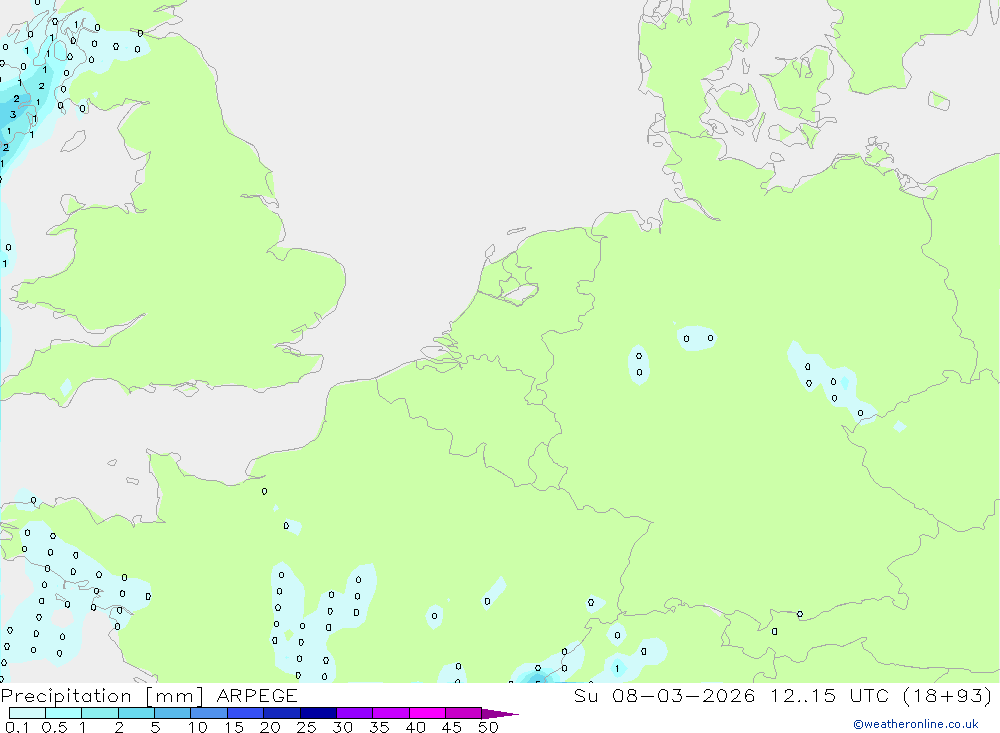
Task: Click the '35' legend scale label
Action: coord(379,727)
